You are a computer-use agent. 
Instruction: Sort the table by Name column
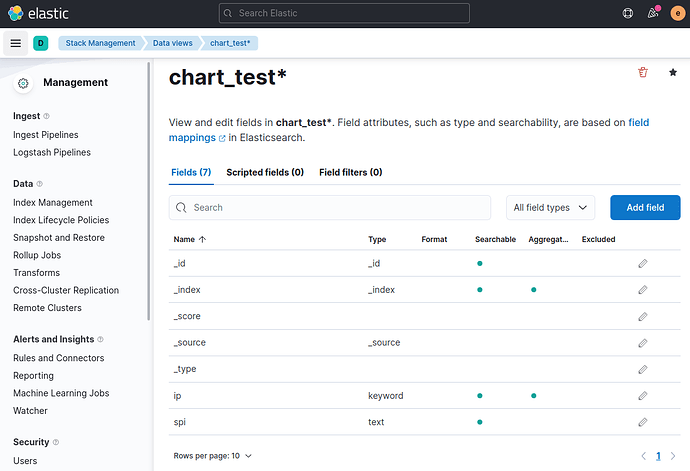point(189,240)
